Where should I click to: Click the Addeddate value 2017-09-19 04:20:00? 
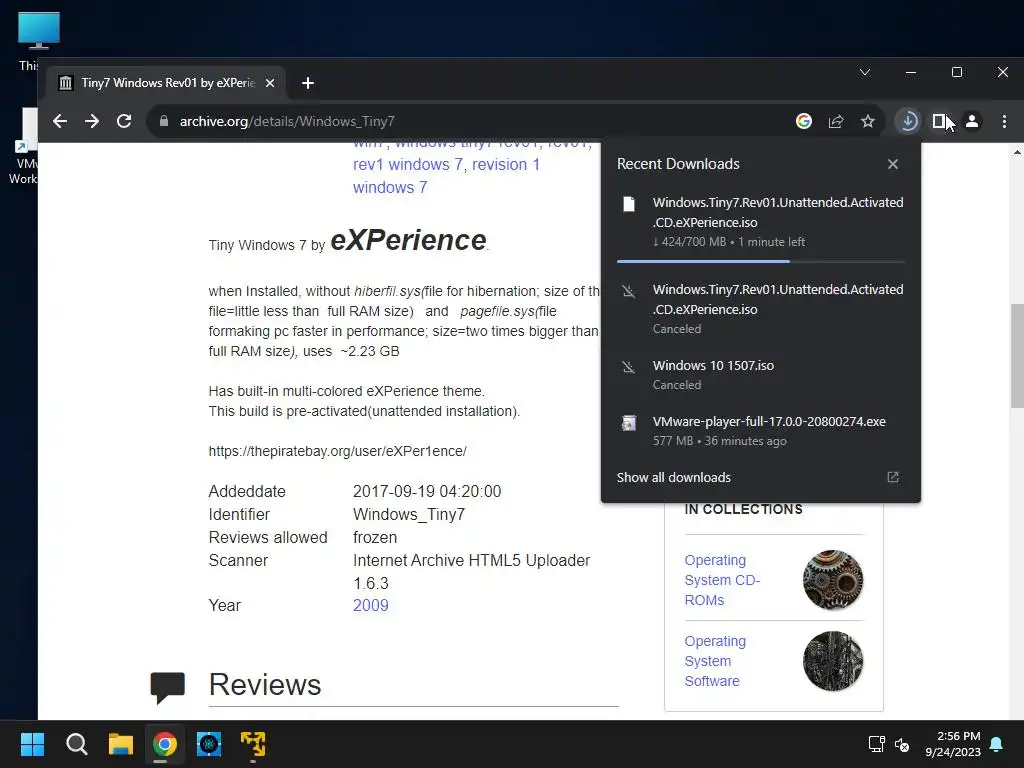point(427,492)
